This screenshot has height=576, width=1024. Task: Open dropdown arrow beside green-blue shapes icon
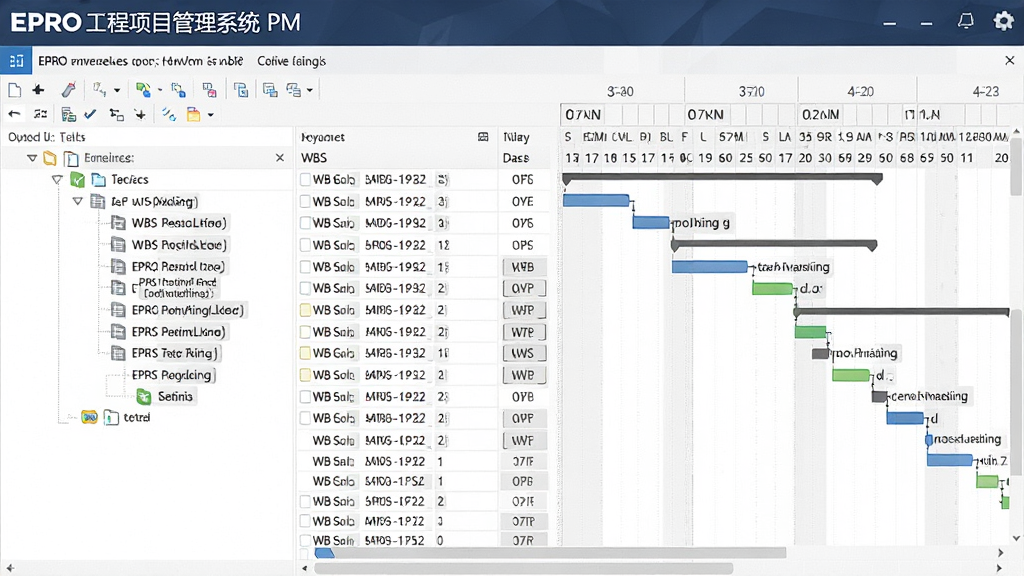(x=160, y=90)
